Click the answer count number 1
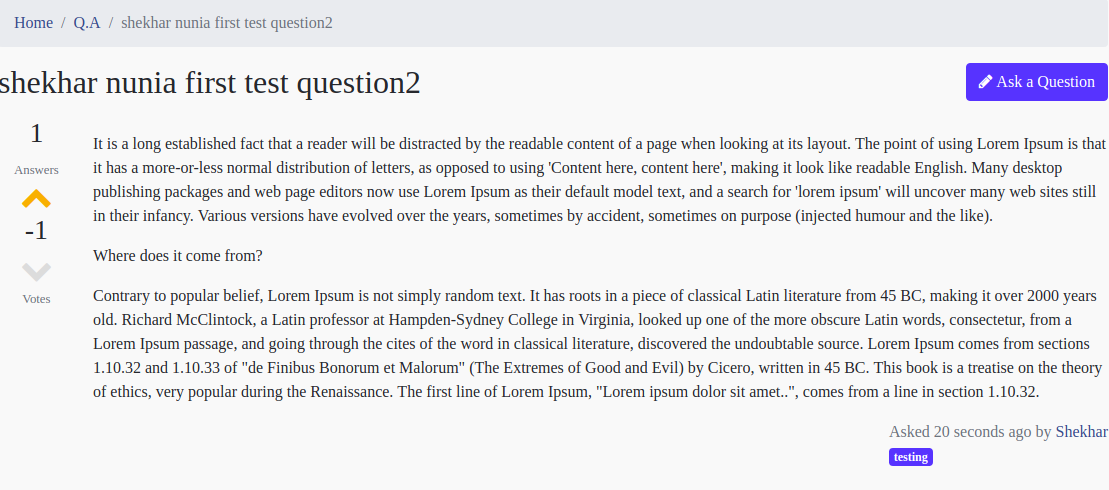The height and width of the screenshot is (490, 1109). click(36, 134)
